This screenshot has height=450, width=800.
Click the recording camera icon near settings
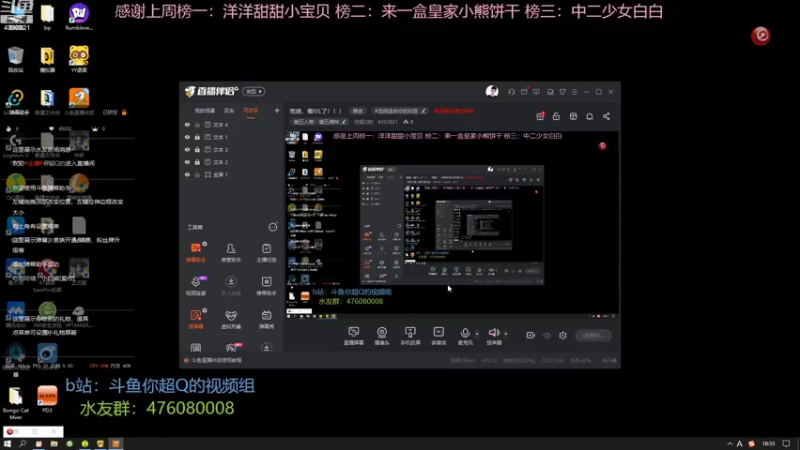[x=530, y=335]
